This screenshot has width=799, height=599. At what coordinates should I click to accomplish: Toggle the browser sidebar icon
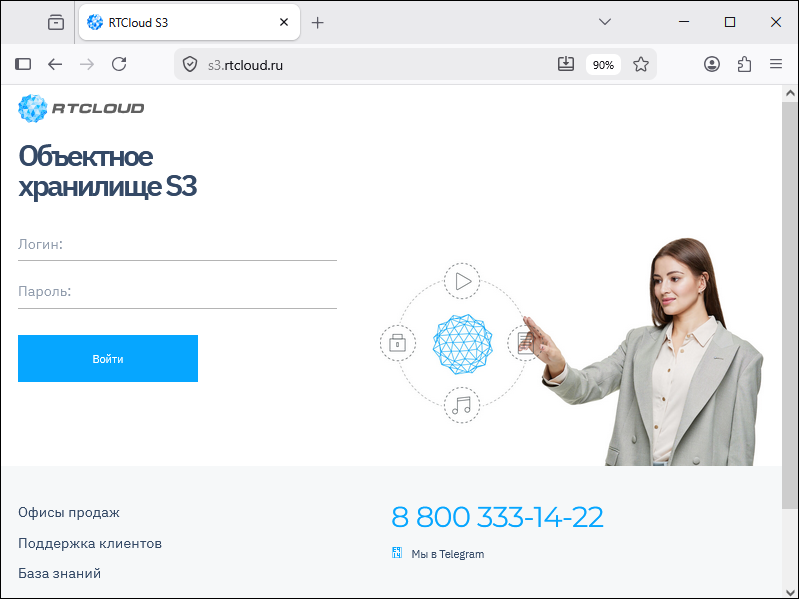coord(23,64)
